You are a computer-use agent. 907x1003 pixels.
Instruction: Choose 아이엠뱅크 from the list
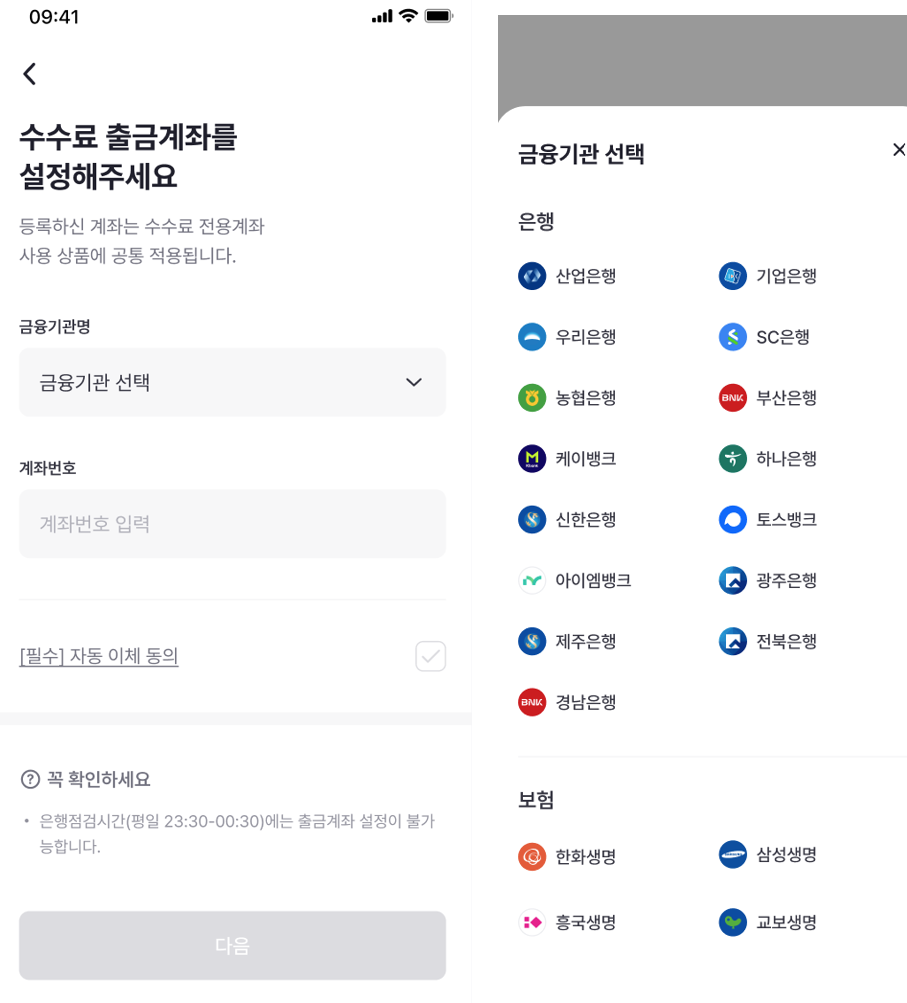point(593,581)
